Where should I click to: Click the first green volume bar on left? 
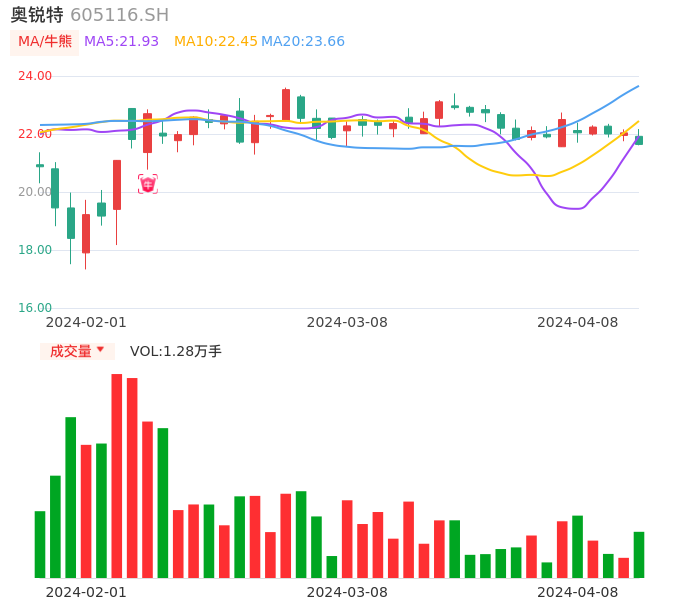[x=40, y=544]
